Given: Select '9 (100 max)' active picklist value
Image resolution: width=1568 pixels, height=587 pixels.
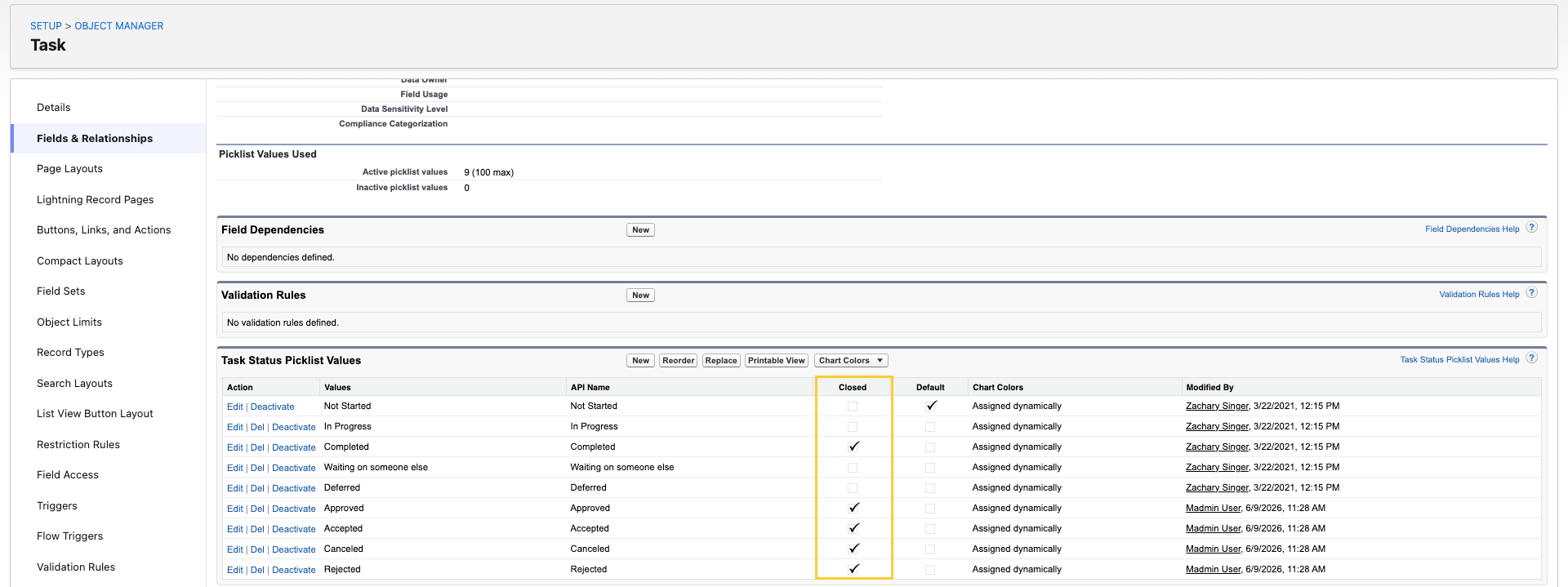Looking at the screenshot, I should tap(488, 172).
